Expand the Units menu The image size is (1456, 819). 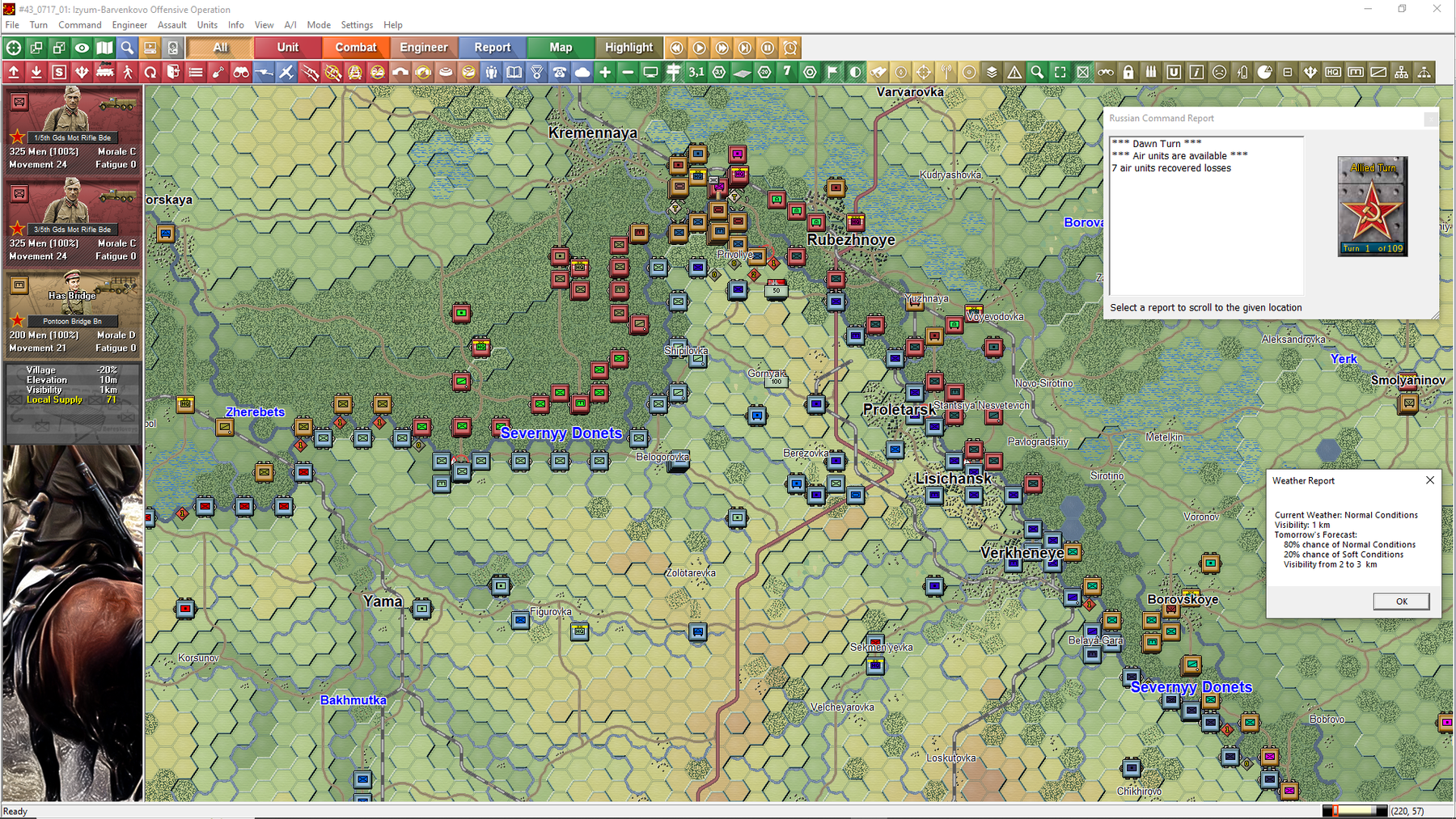[x=207, y=25]
